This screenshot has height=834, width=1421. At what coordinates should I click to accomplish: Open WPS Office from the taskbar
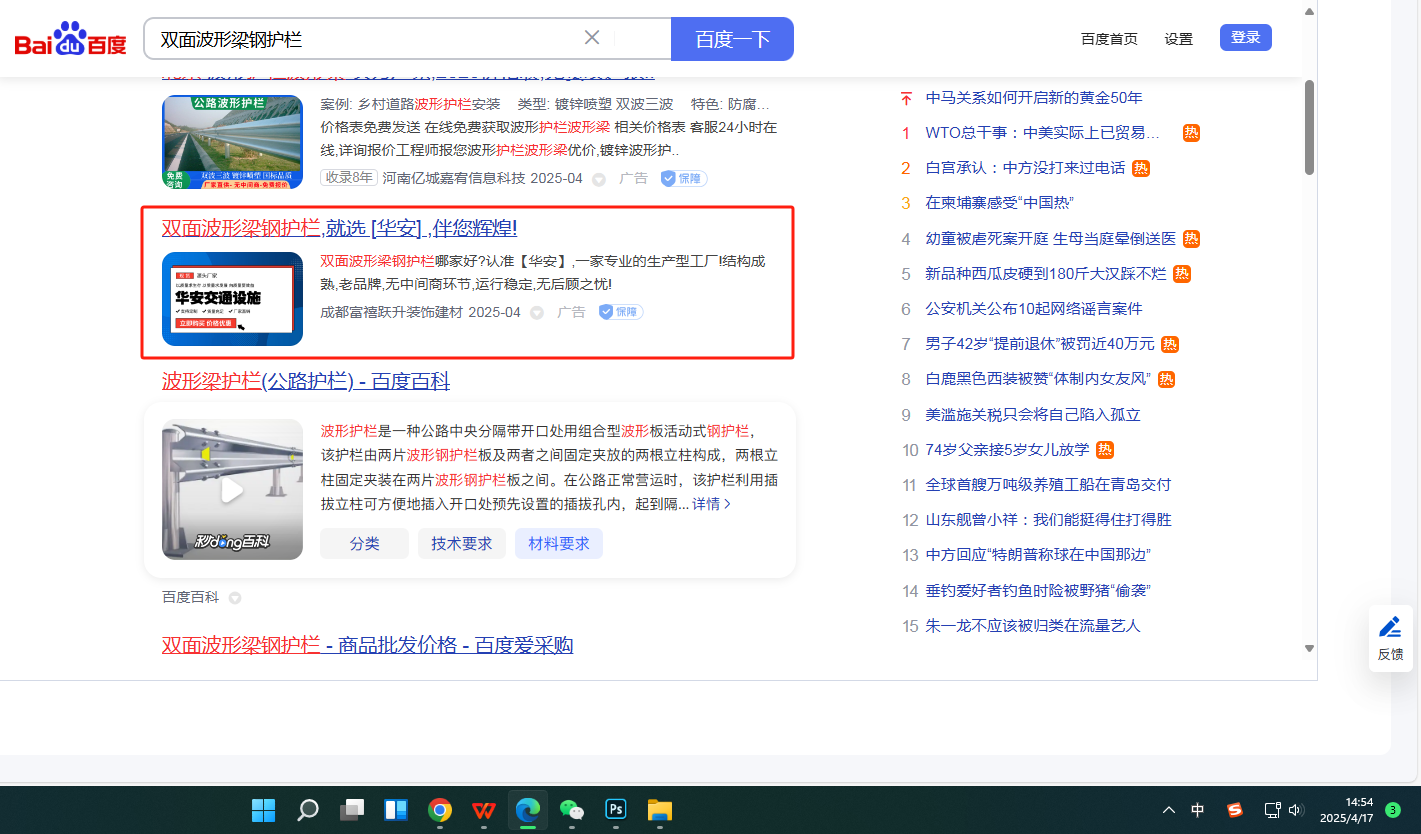pyautogui.click(x=483, y=810)
